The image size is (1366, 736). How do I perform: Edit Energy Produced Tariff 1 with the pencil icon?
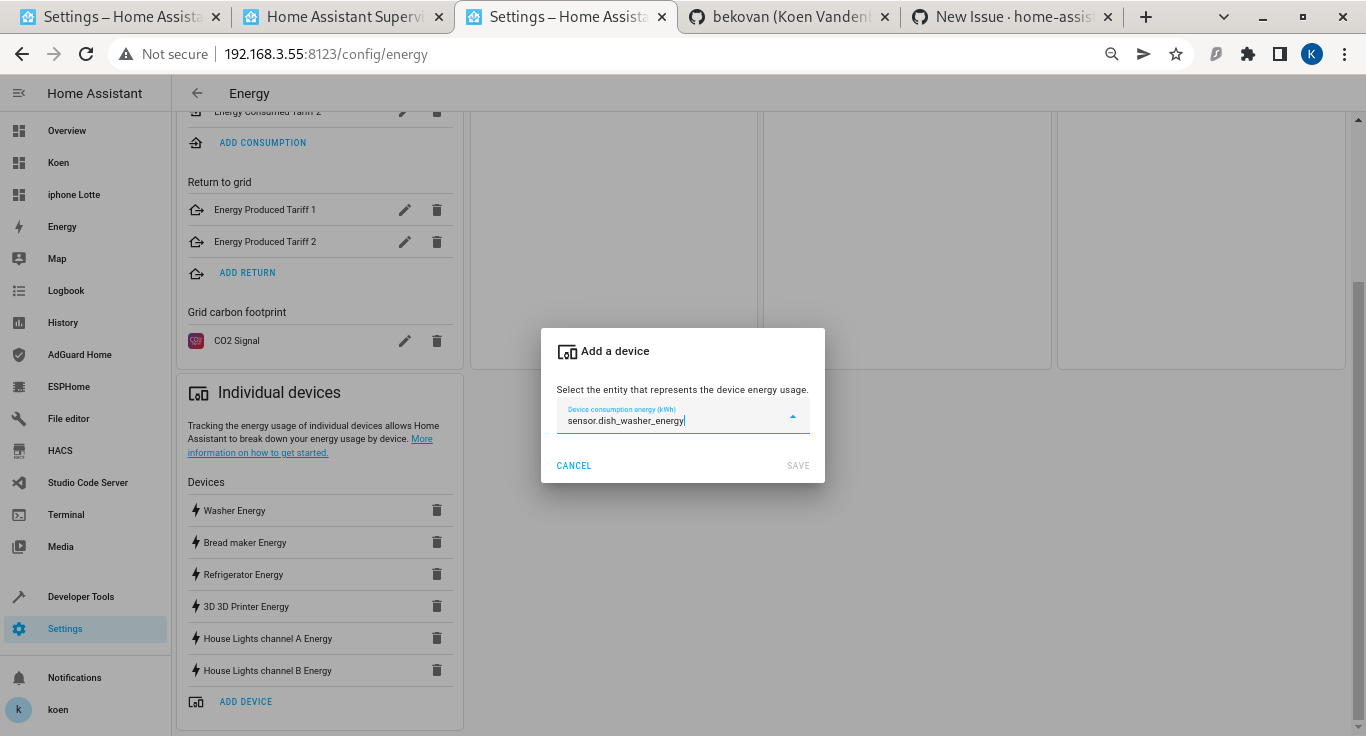point(404,210)
